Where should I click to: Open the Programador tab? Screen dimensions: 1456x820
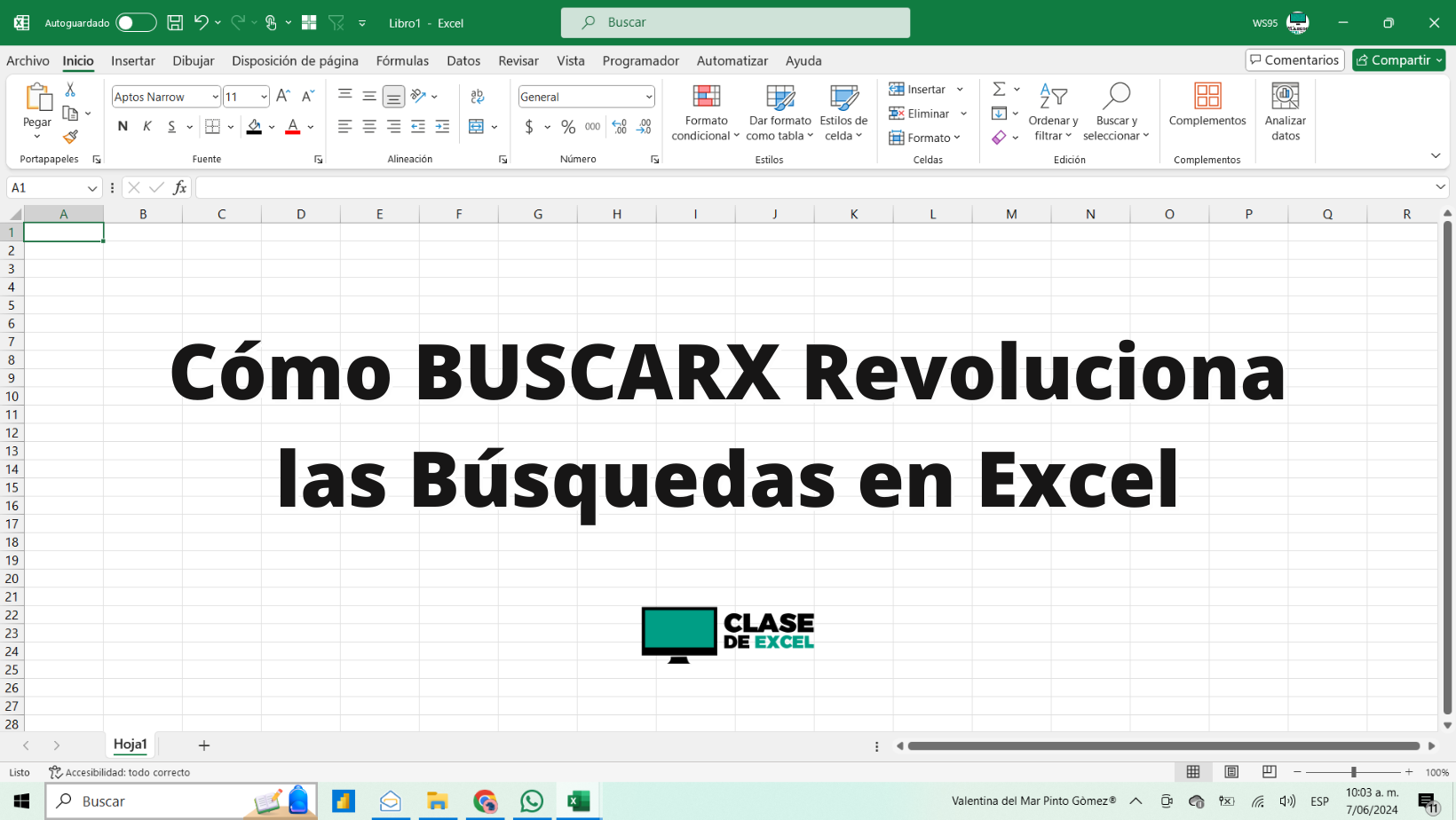tap(640, 60)
